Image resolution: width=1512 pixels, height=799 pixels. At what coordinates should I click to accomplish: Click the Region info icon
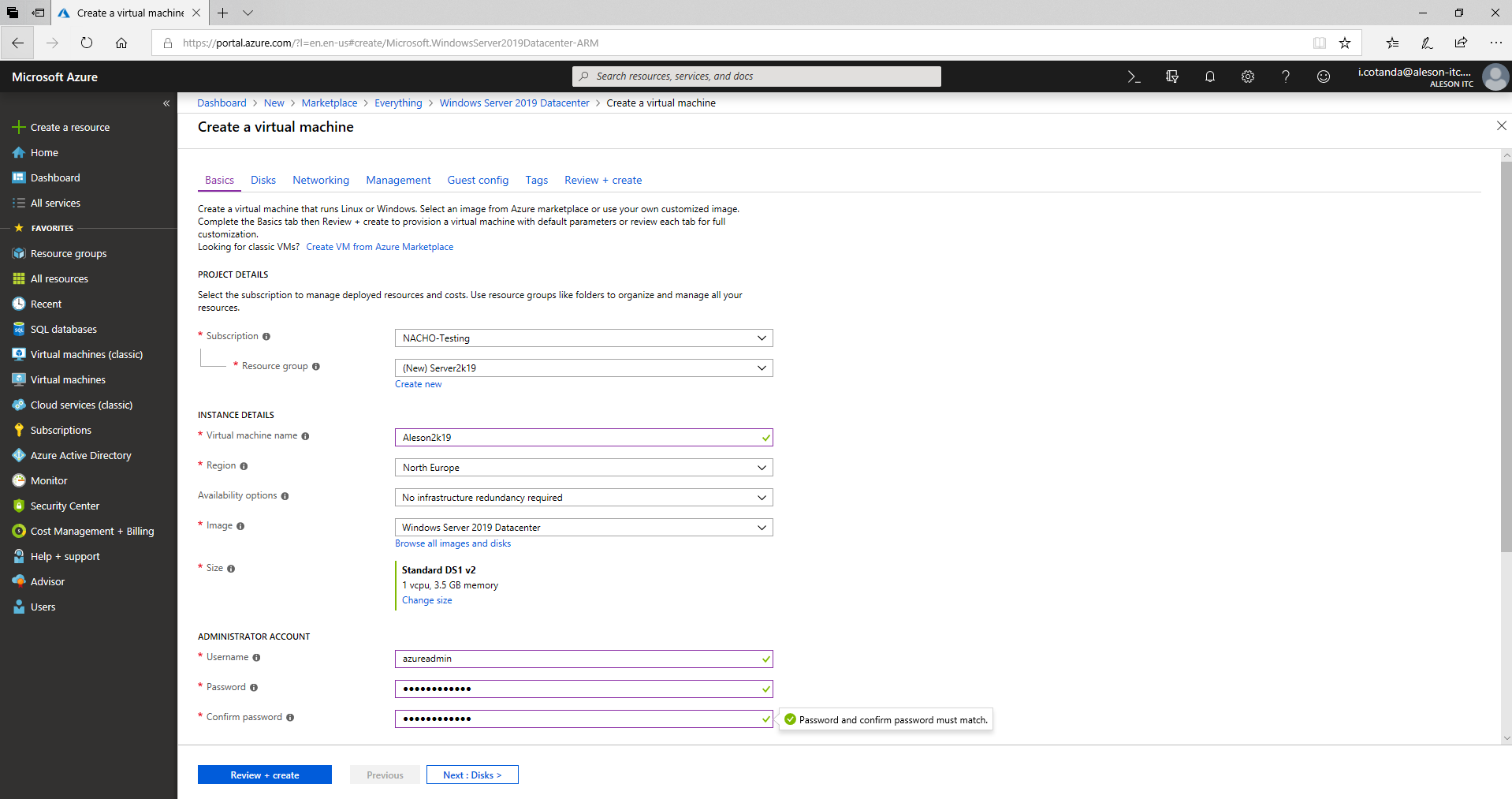tap(244, 466)
